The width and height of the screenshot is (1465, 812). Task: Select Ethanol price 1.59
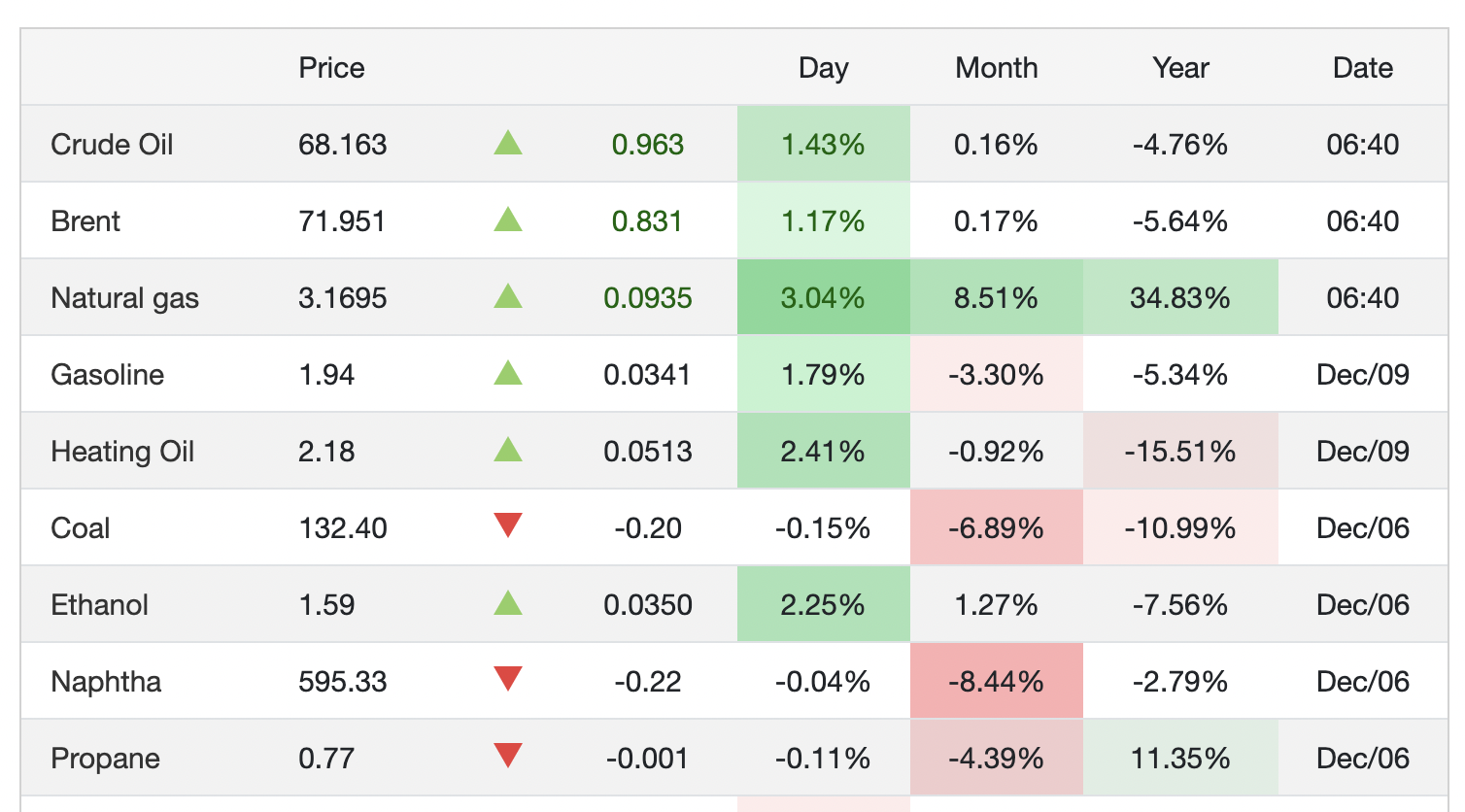point(326,605)
